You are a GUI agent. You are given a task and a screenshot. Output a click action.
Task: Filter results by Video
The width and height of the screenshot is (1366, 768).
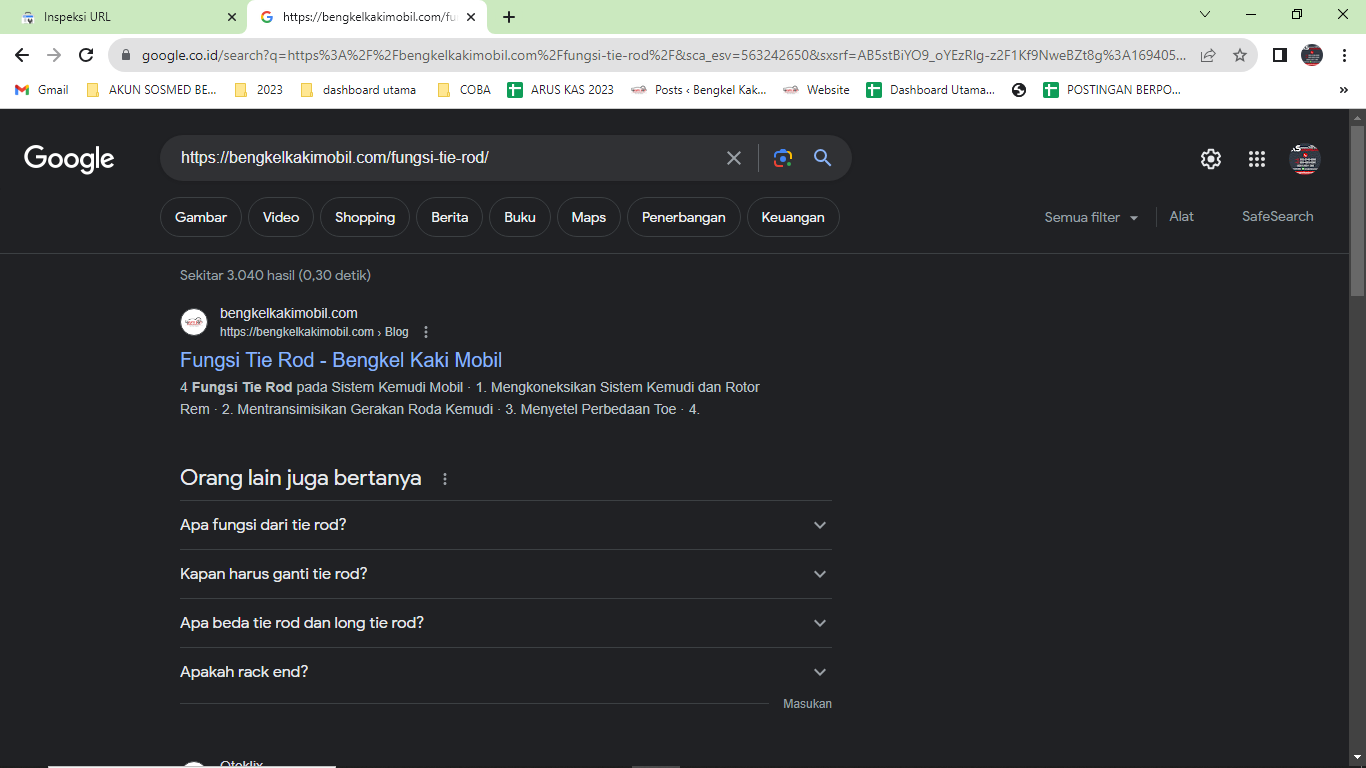coord(281,217)
